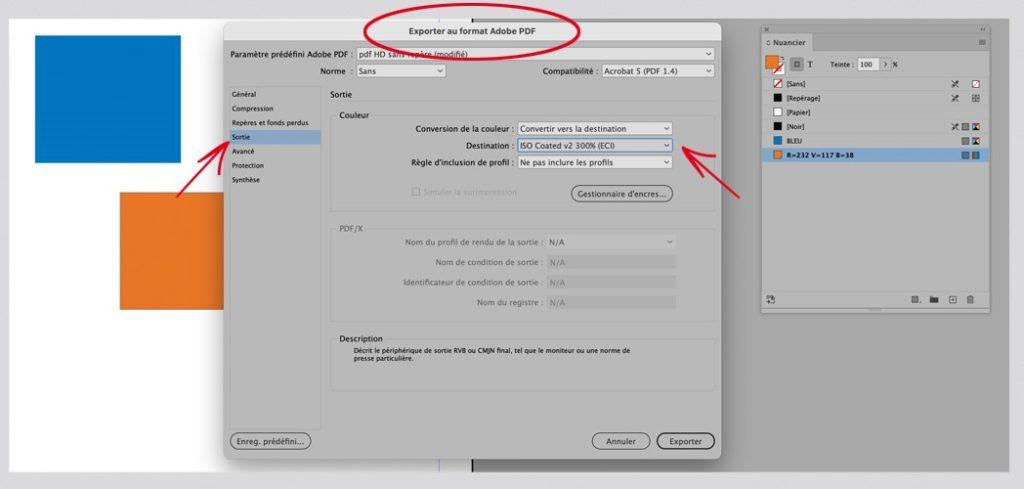Click crossed pencil icon on [Noir] row
The image size is (1024, 489).
pos(955,127)
